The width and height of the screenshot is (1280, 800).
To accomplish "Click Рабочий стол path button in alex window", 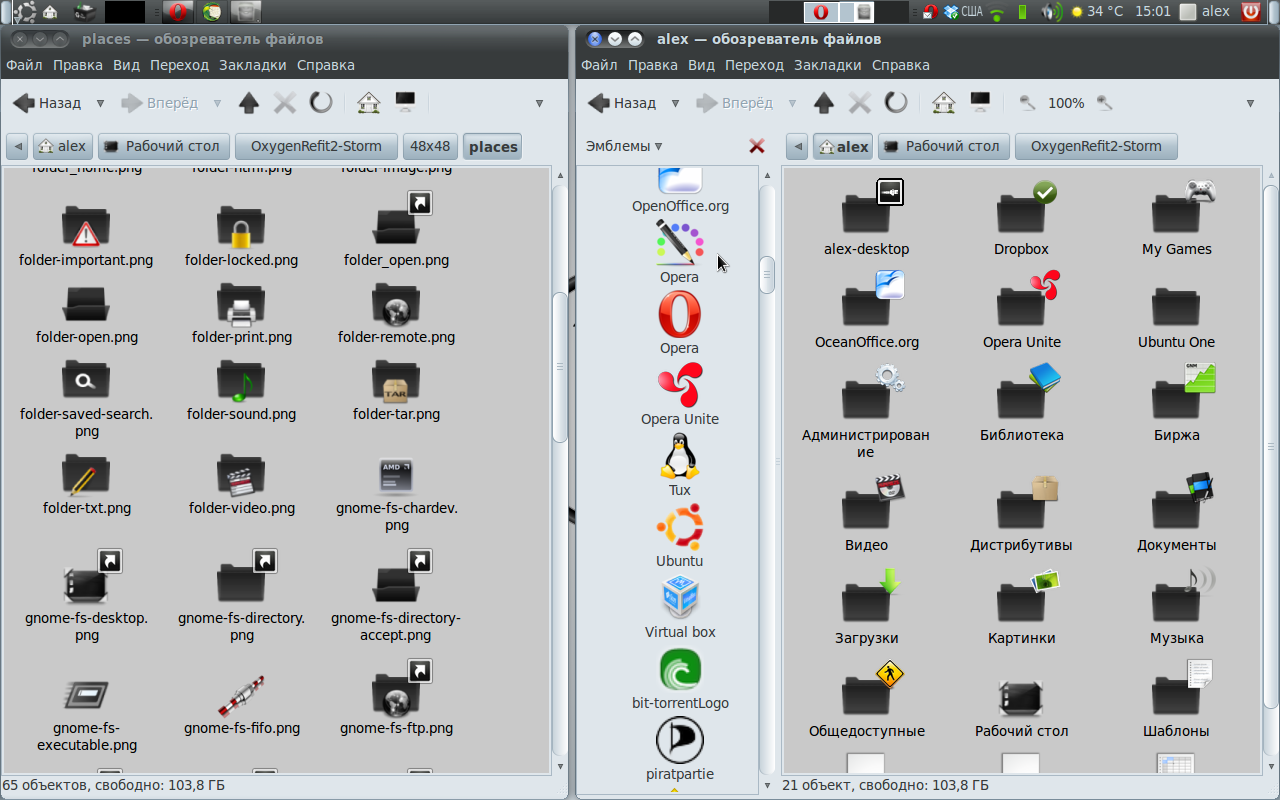I will 943,146.
